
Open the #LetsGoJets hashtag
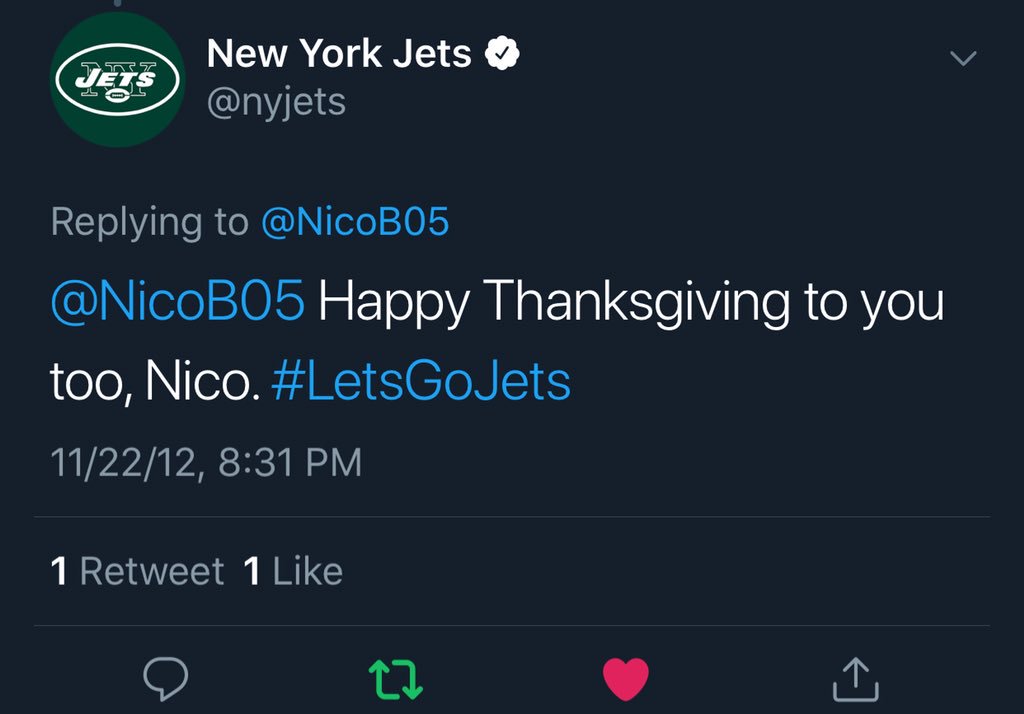(x=421, y=381)
